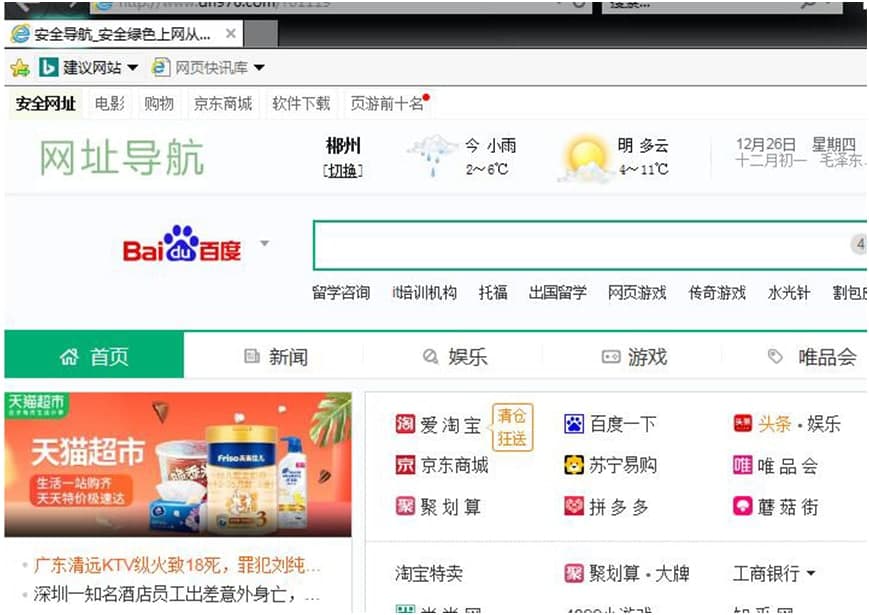Image resolution: width=869 pixels, height=615 pixels.
Task: Click the Suning lion icon
Action: [x=574, y=465]
